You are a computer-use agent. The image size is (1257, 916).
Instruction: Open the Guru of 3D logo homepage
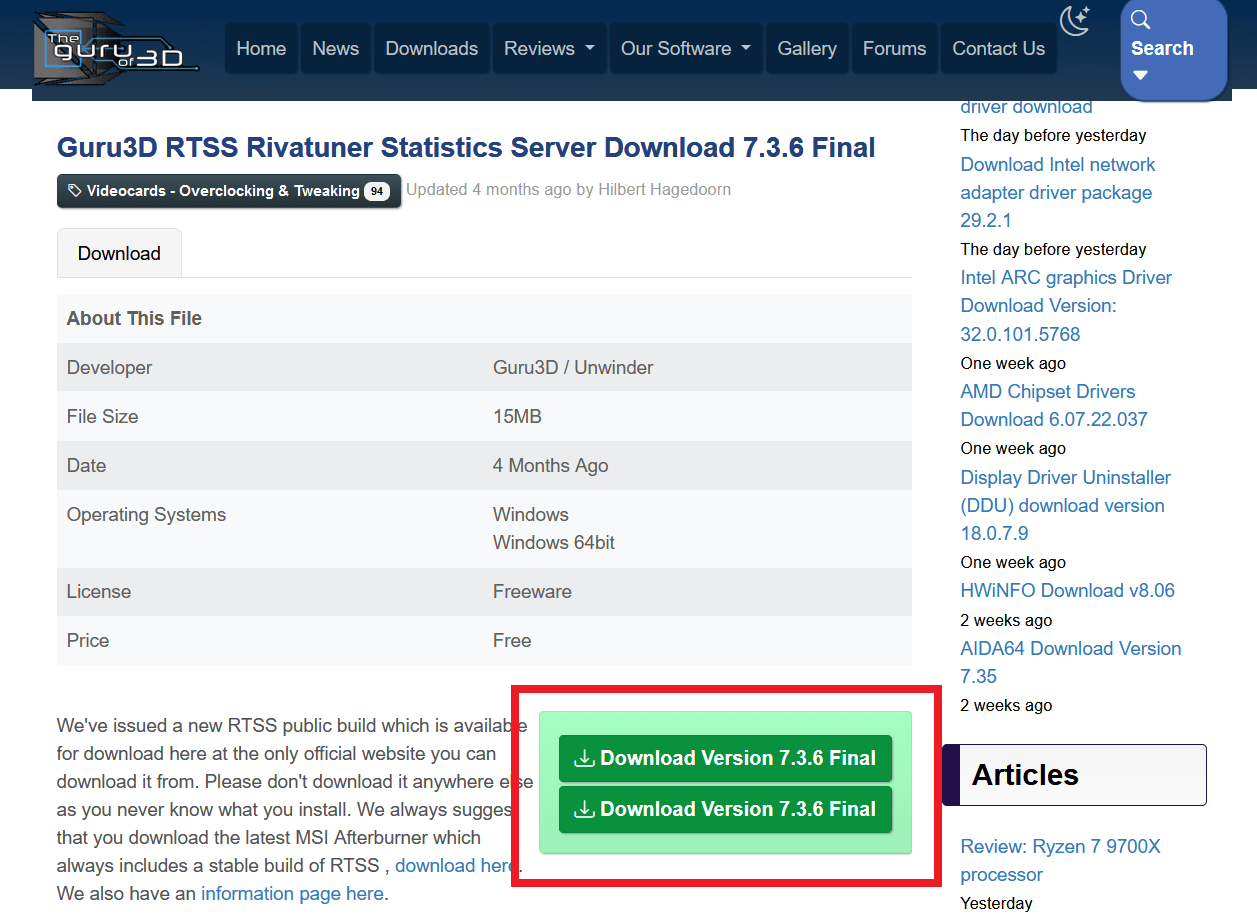coord(116,47)
